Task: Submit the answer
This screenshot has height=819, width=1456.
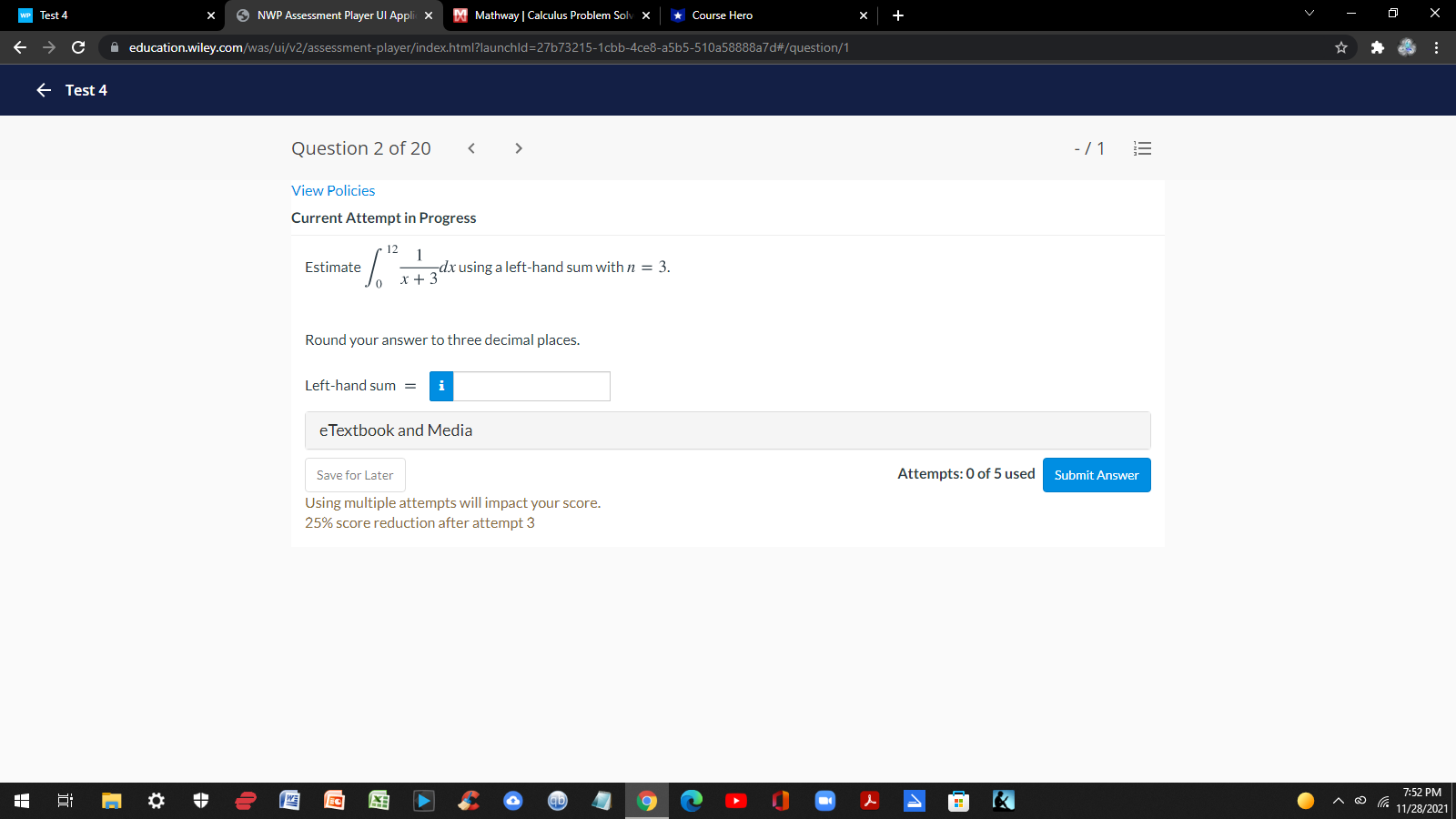Action: 1097,475
